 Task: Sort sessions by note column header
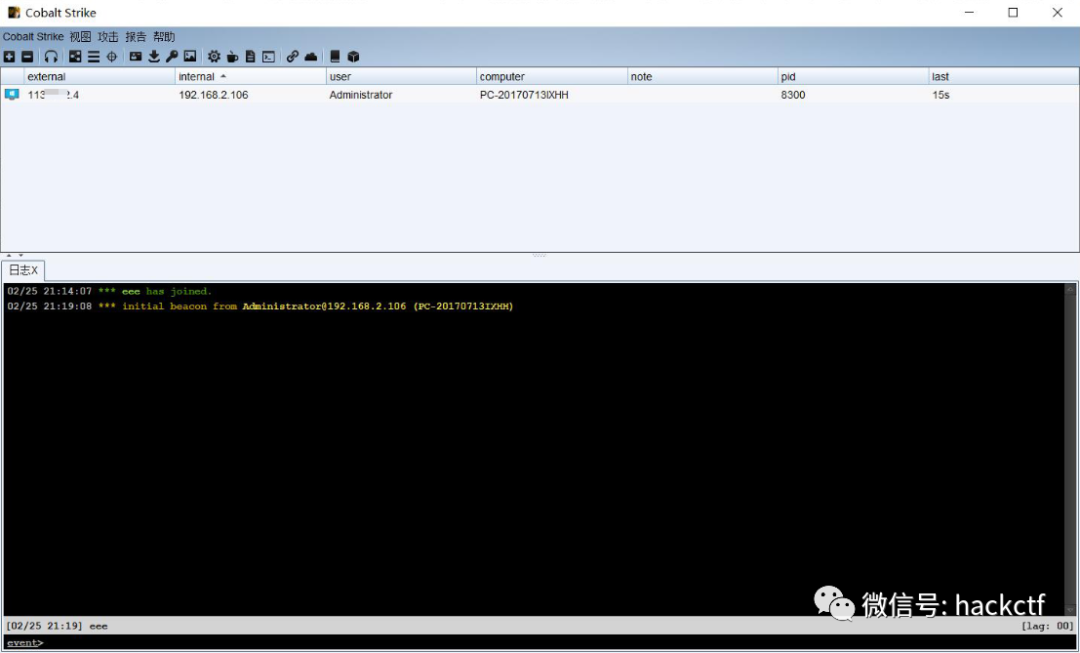[703, 76]
